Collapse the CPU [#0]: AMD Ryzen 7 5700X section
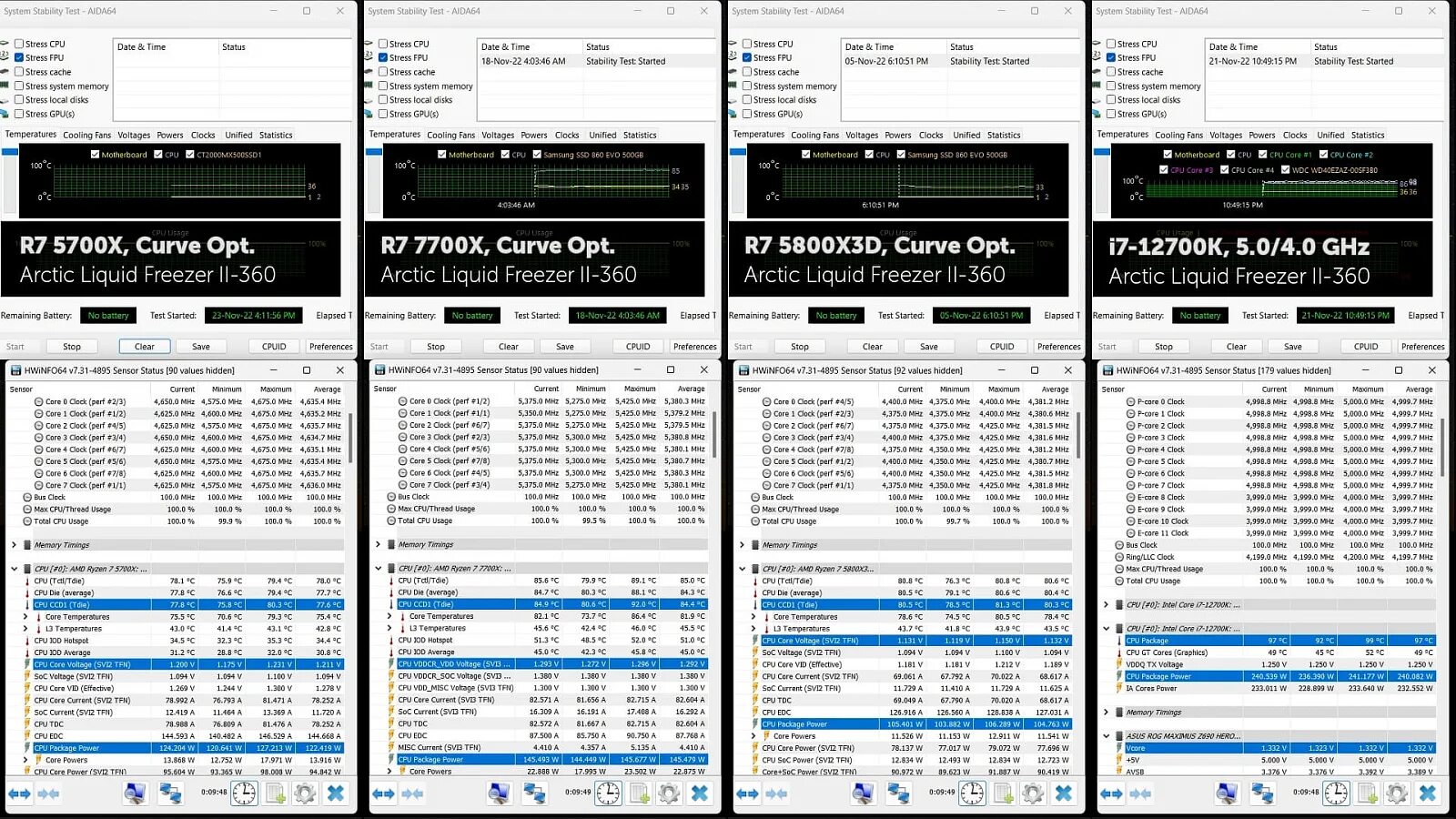Screen dimensions: 1456x819 (x=14, y=569)
